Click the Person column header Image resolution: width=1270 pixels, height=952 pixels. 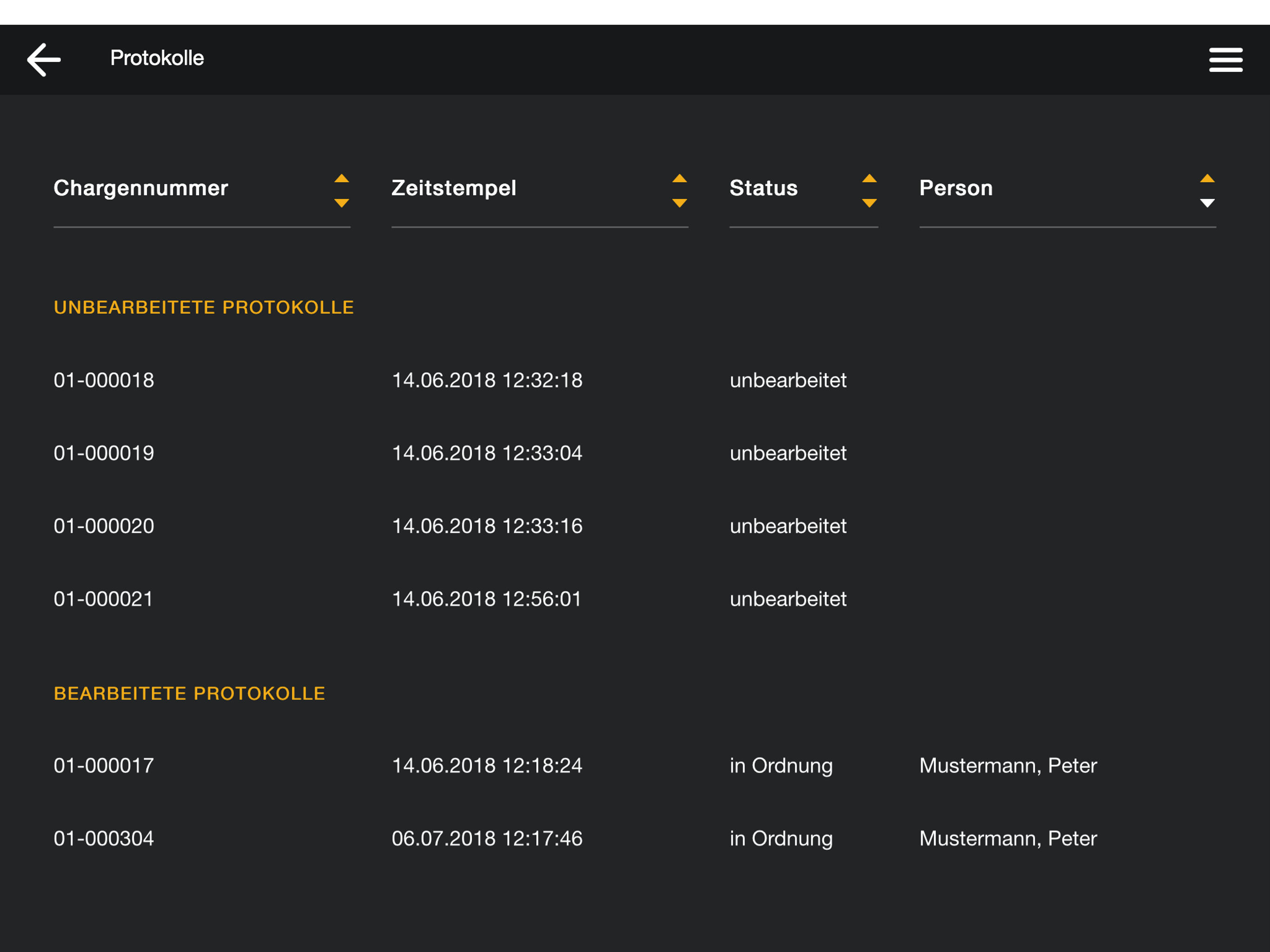[x=955, y=188]
